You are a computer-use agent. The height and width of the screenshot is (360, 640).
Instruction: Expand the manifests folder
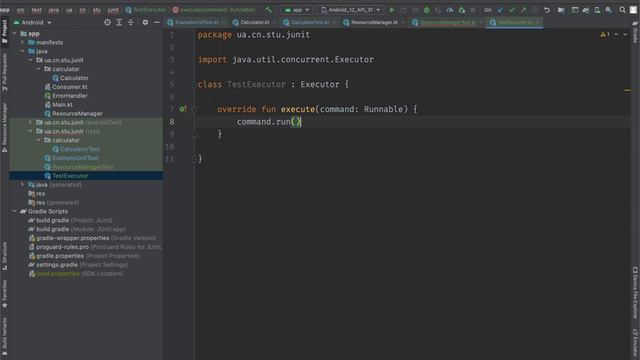22,42
